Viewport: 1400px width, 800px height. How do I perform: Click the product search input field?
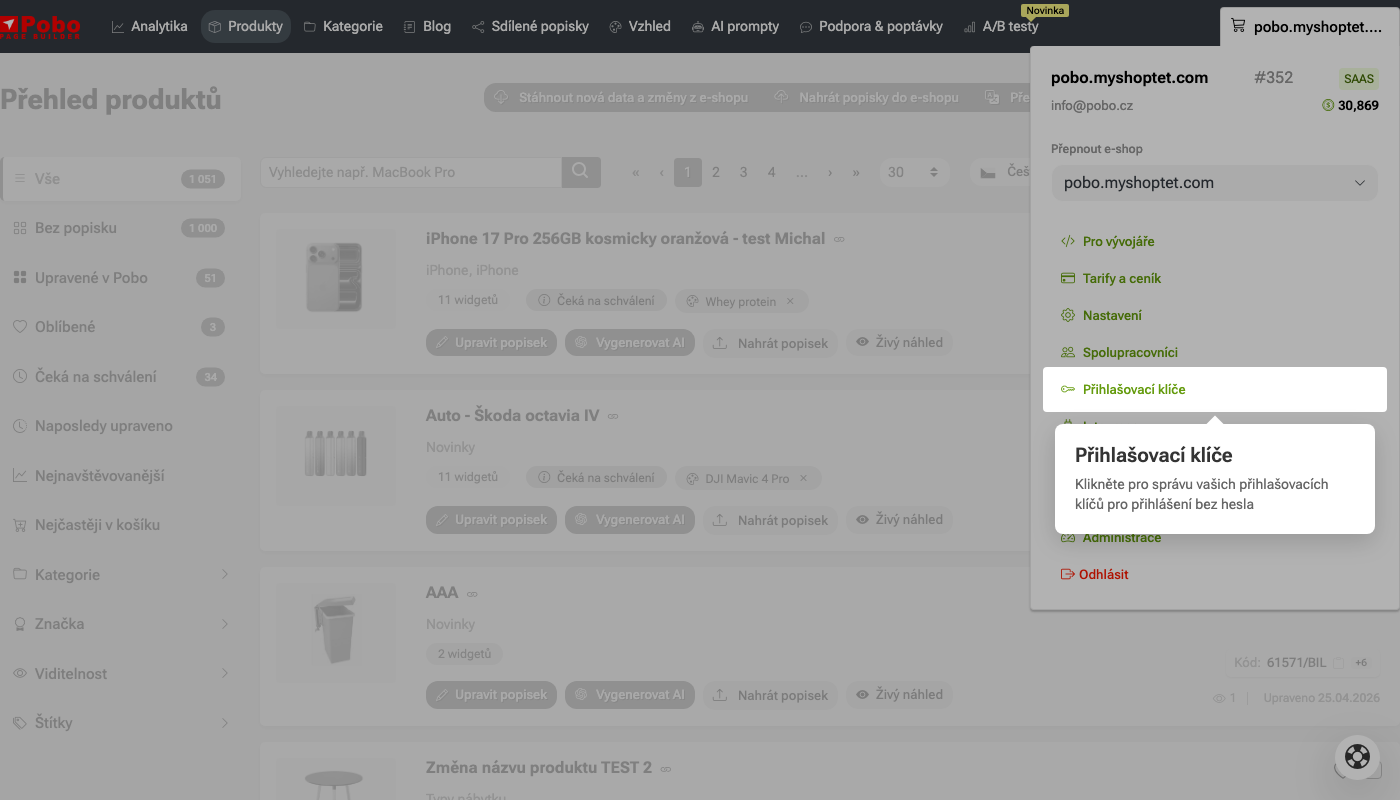pos(411,172)
